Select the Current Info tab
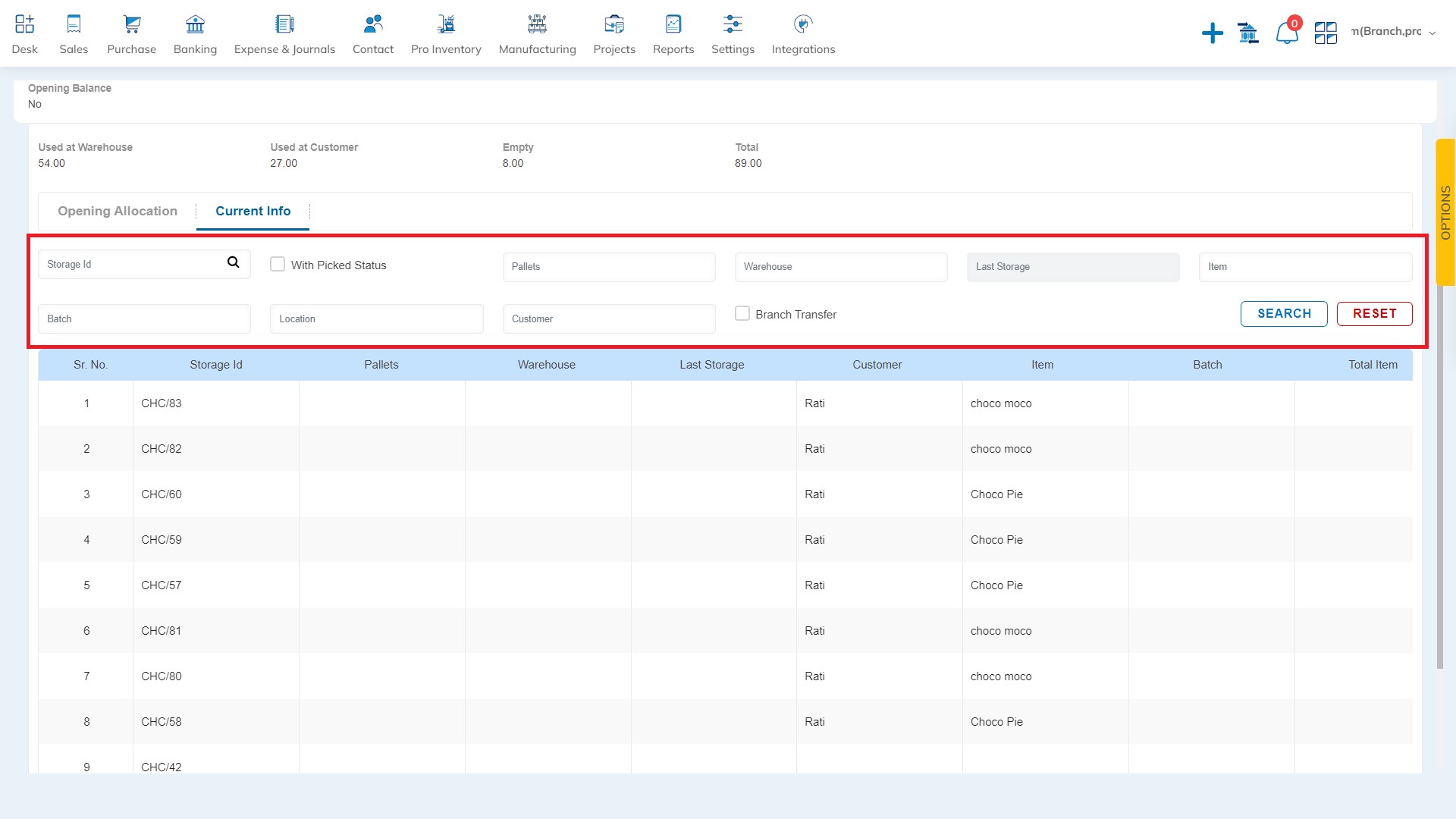1456x819 pixels. coord(252,211)
